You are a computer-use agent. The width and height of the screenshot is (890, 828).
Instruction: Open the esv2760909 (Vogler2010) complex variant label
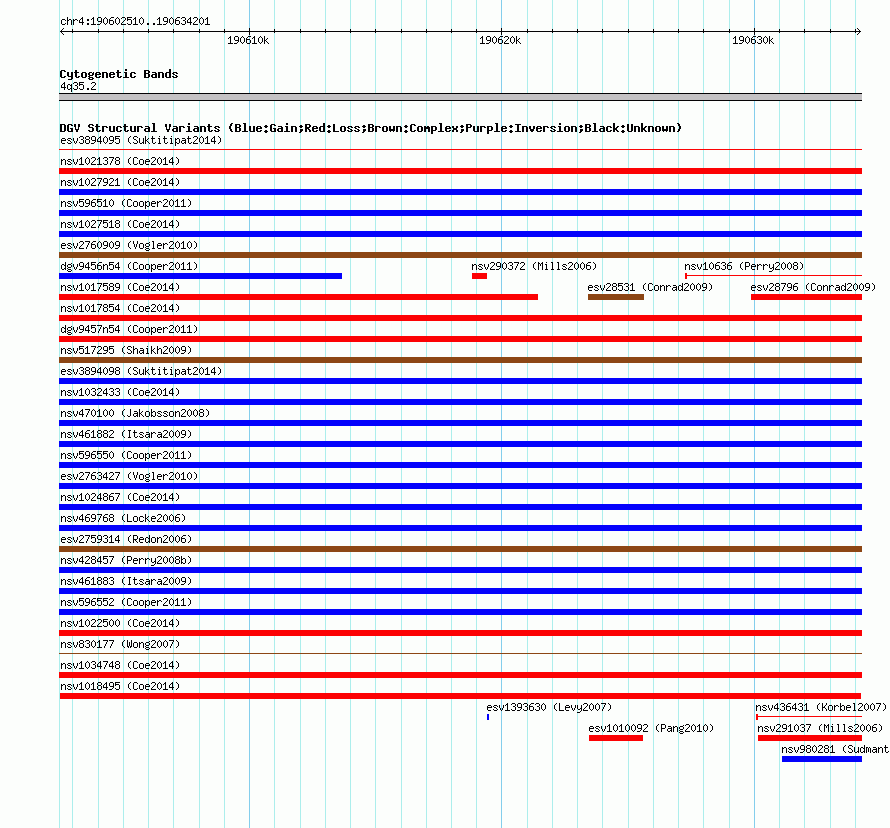(x=129, y=245)
